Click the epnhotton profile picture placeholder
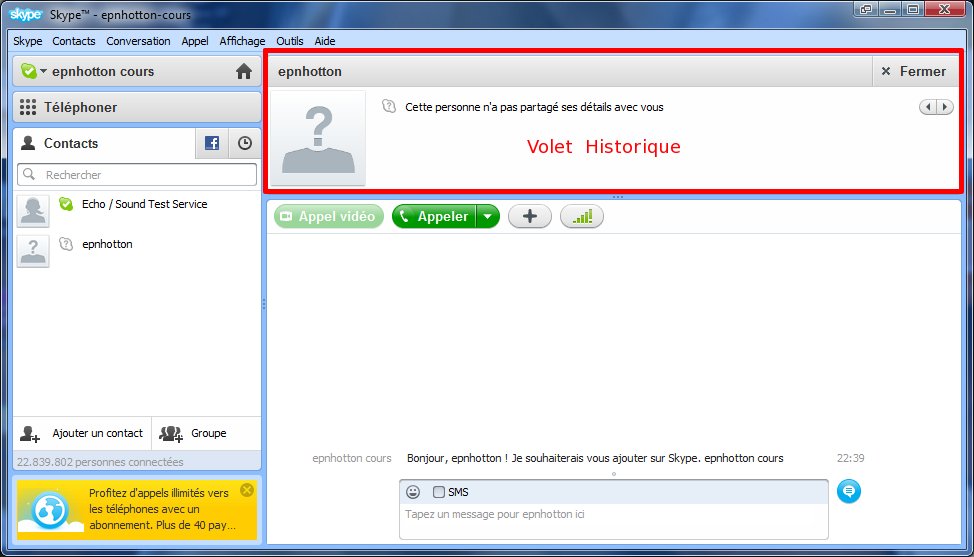Viewport: 974px width, 557px height. tap(318, 138)
